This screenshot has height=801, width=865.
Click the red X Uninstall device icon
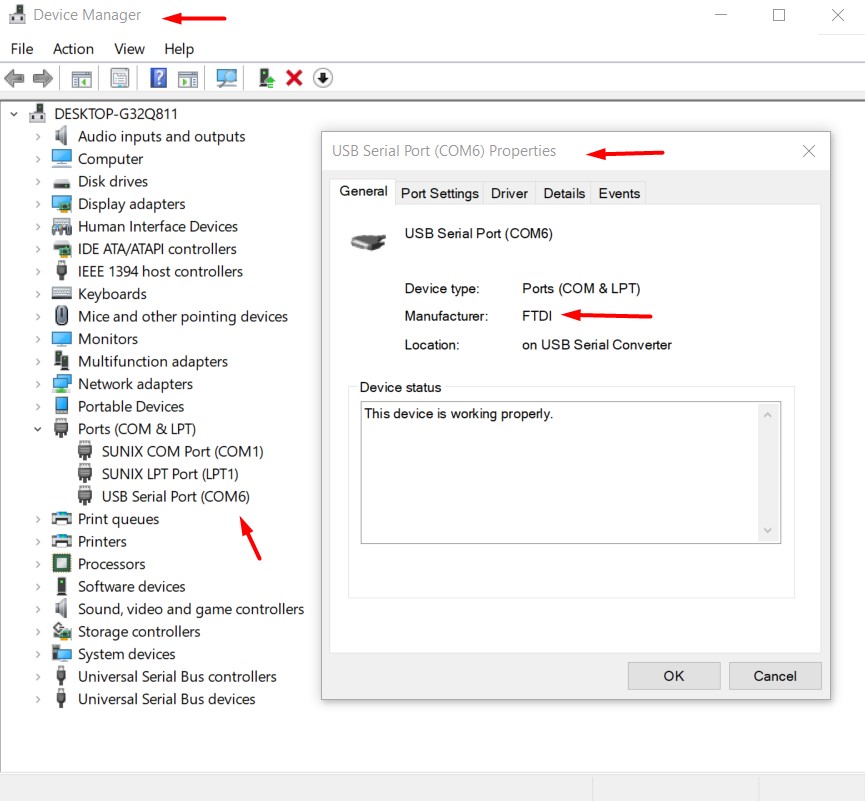294,78
